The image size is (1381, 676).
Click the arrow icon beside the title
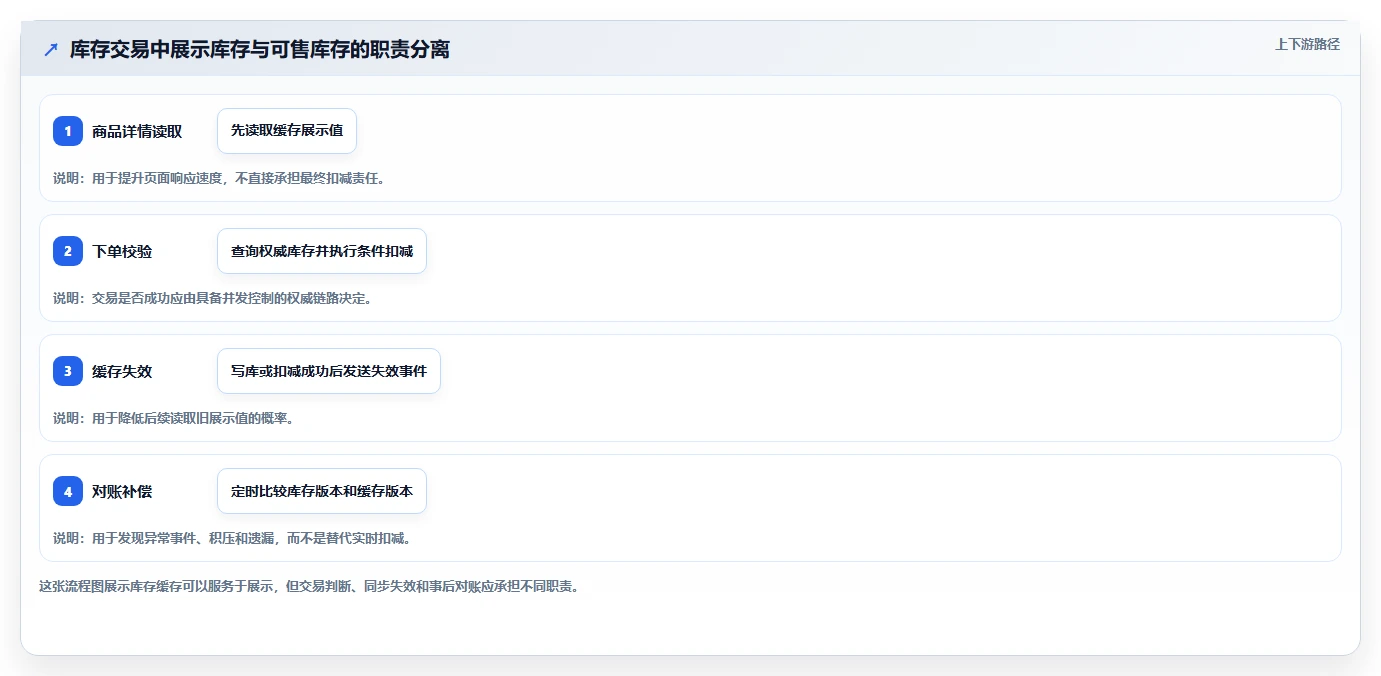[51, 50]
